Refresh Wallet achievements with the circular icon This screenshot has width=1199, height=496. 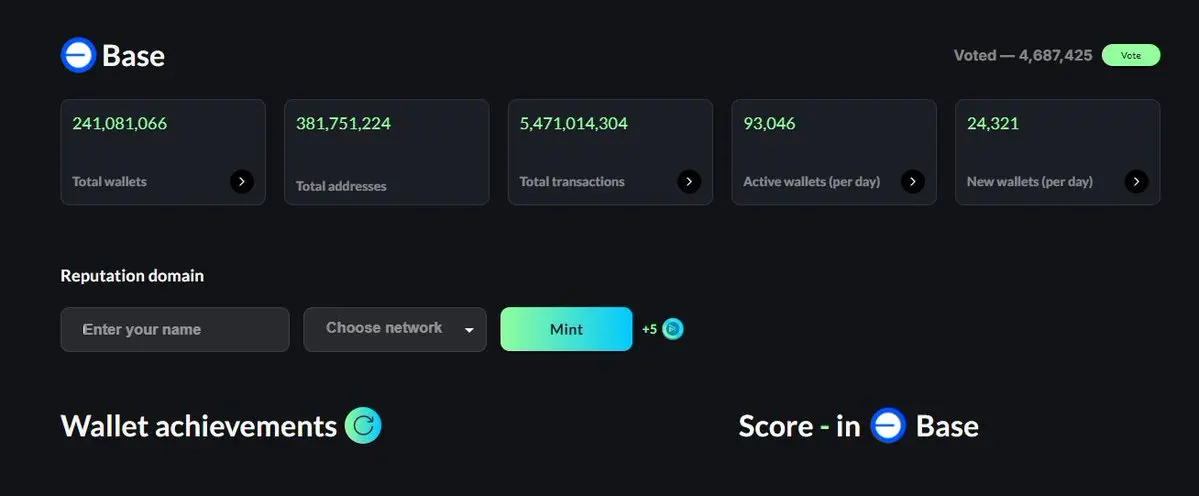(362, 426)
